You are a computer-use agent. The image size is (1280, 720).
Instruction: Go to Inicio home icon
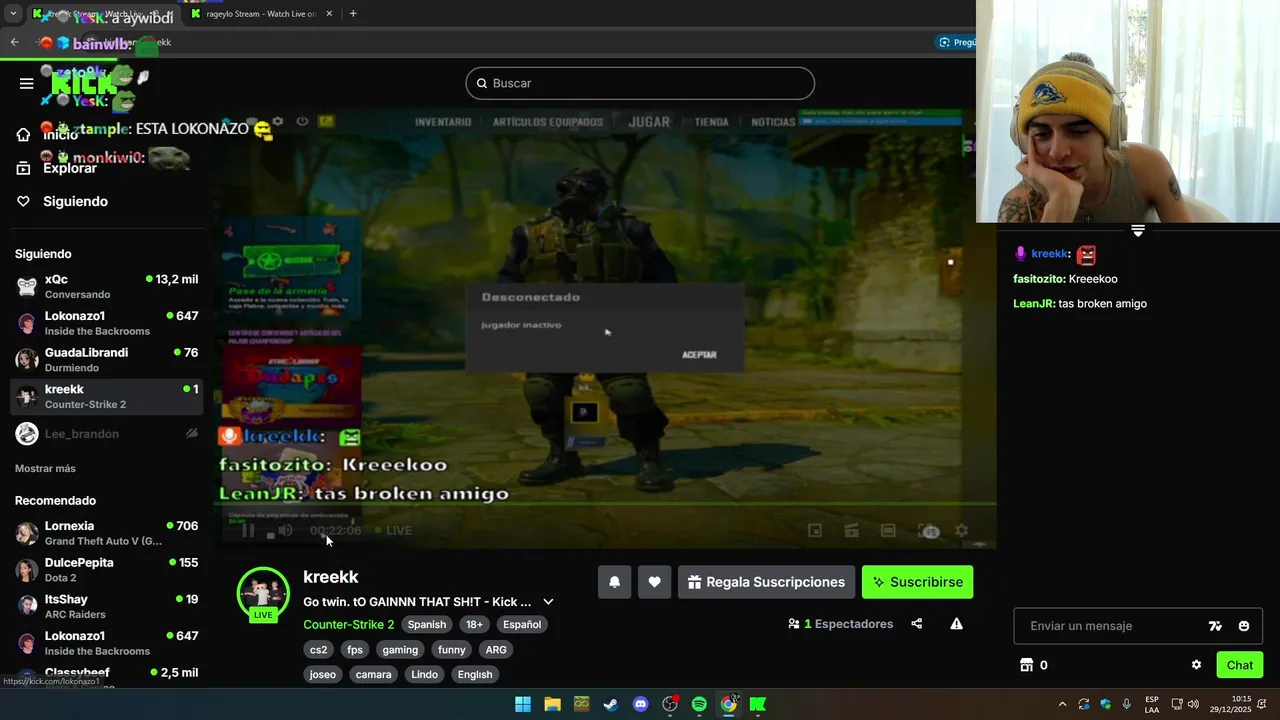pos(23,135)
